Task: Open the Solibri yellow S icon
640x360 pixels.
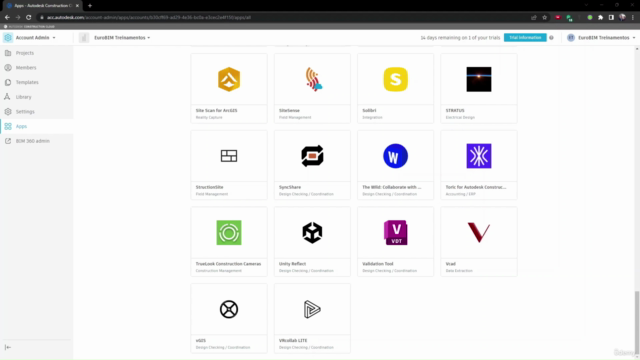Action: (395, 79)
